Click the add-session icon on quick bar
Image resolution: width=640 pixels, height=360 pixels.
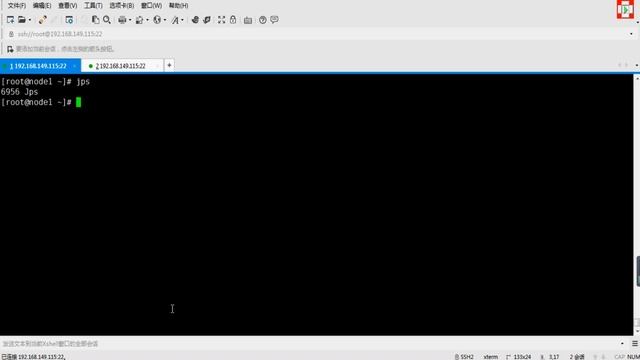pos(10,49)
